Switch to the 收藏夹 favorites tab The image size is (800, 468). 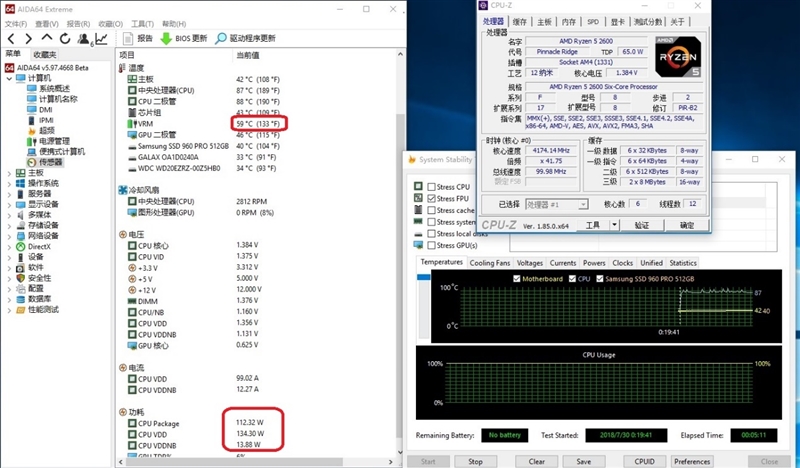tap(44, 55)
